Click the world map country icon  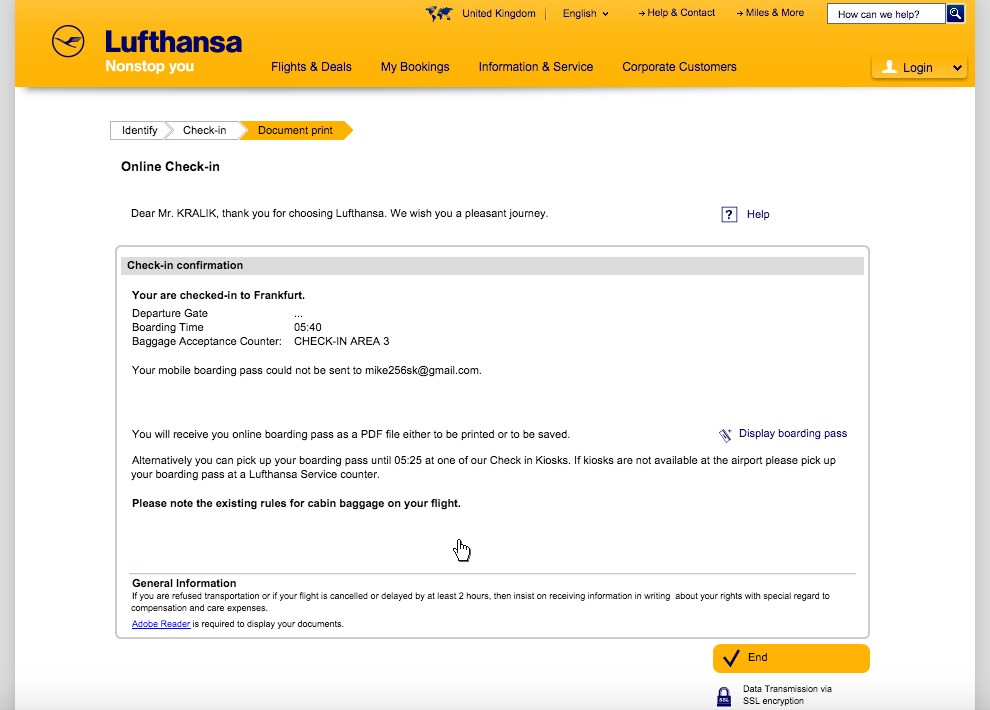pos(439,13)
